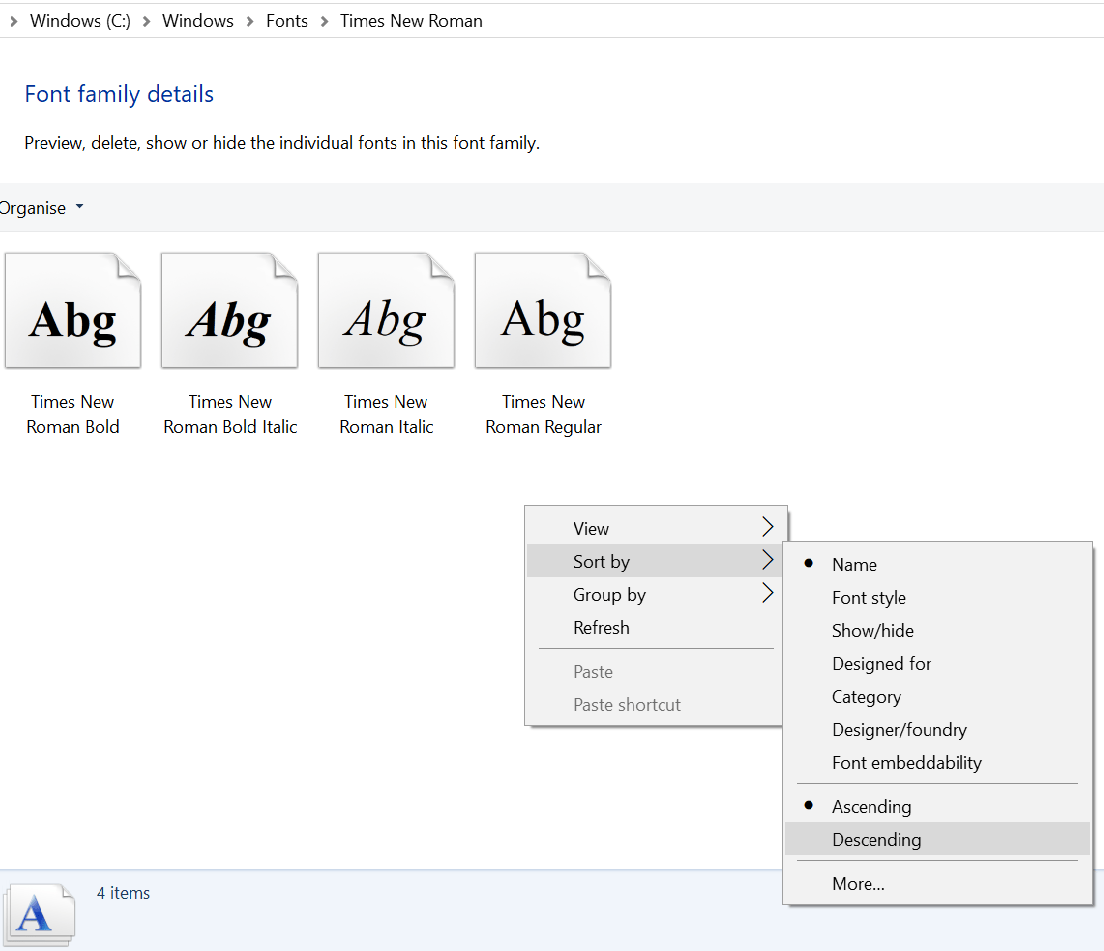1104x951 pixels.
Task: Open the Organise dropdown
Action: 40,208
